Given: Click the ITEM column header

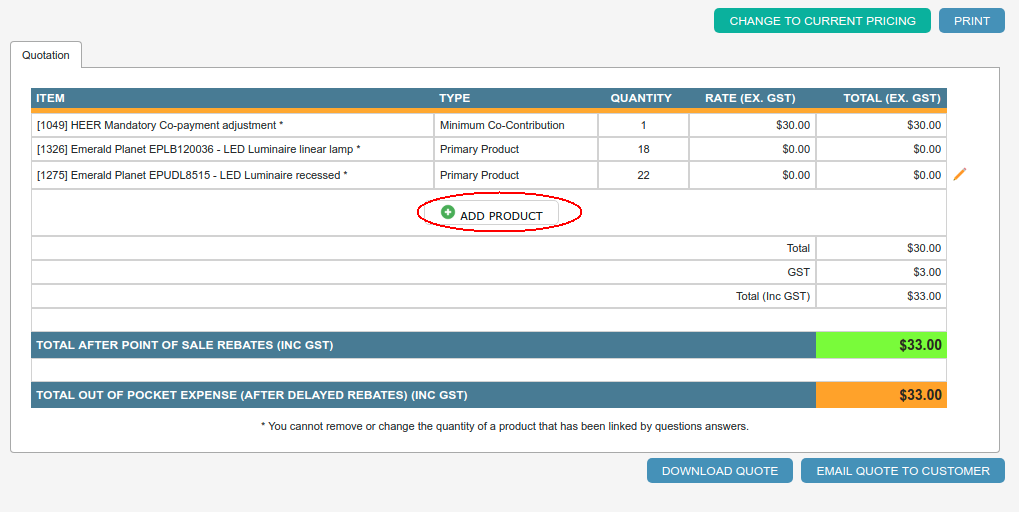Looking at the screenshot, I should click(x=50, y=98).
